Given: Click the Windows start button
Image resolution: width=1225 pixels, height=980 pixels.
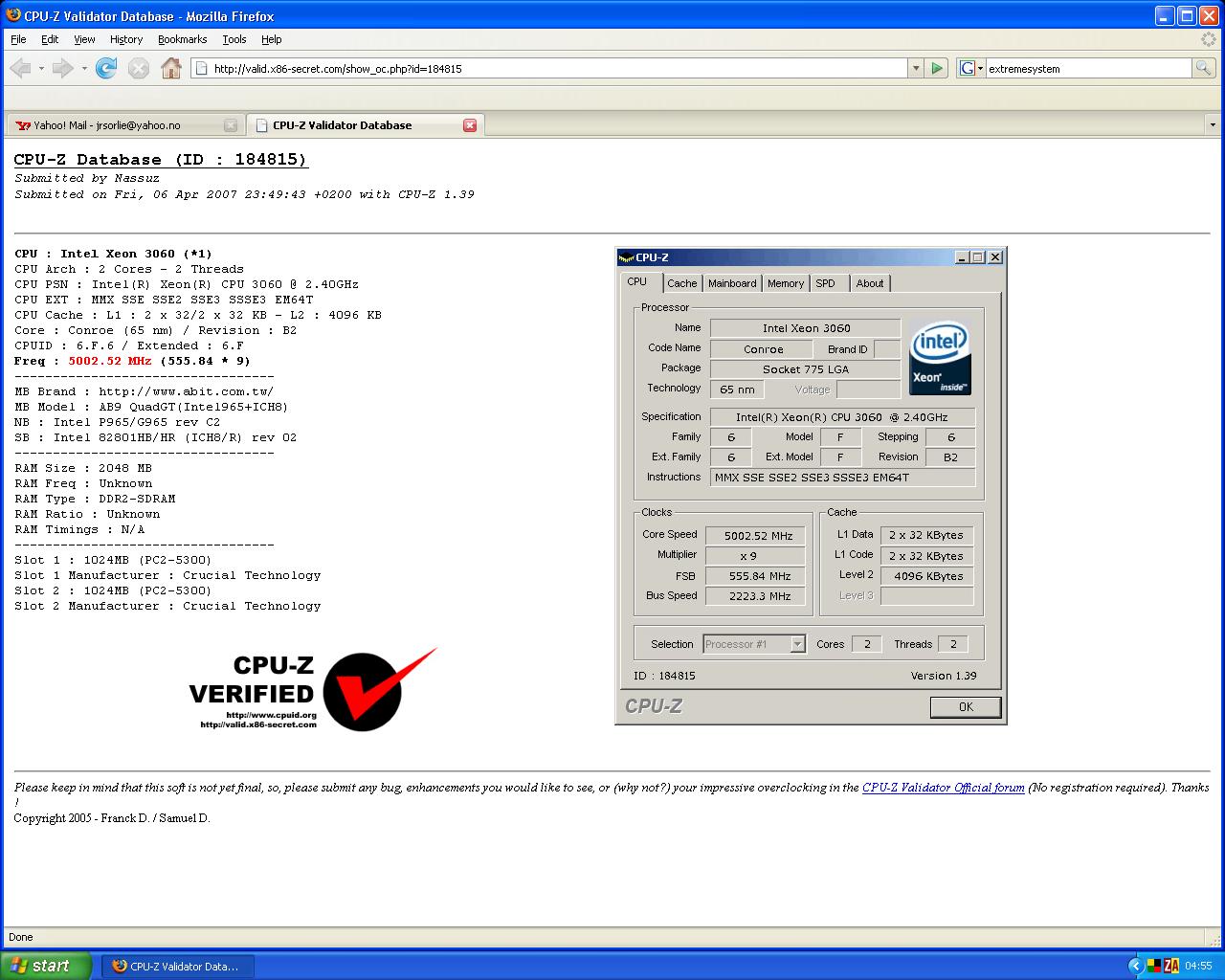Looking at the screenshot, I should (46, 966).
